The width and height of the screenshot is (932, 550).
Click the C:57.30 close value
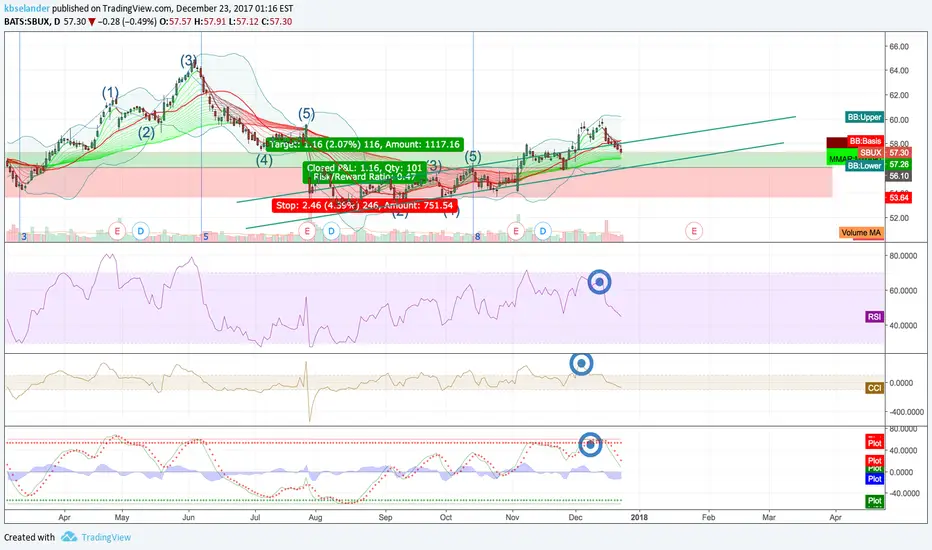(276, 21)
